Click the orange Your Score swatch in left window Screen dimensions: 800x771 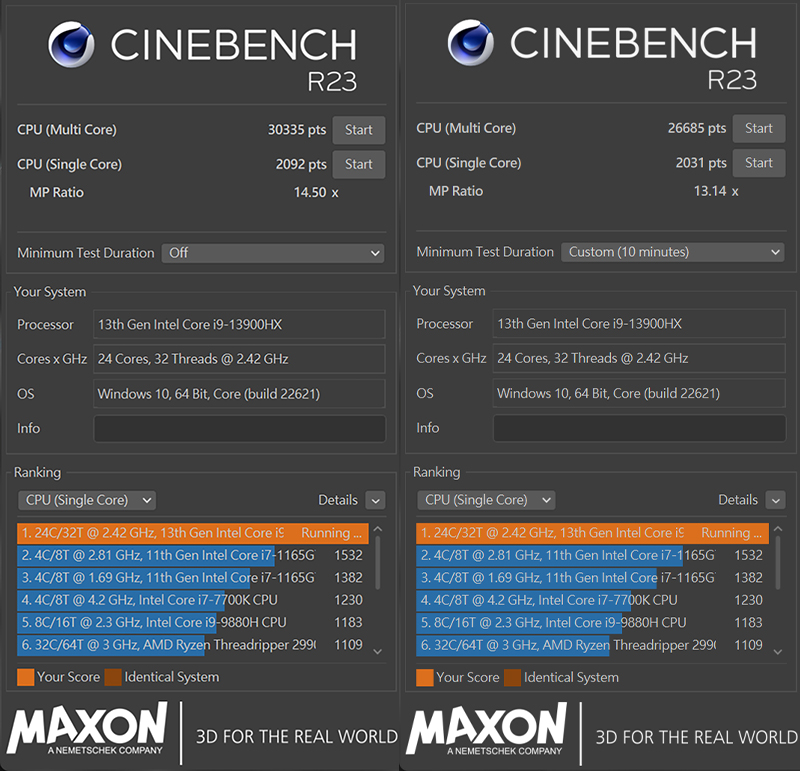click(26, 677)
